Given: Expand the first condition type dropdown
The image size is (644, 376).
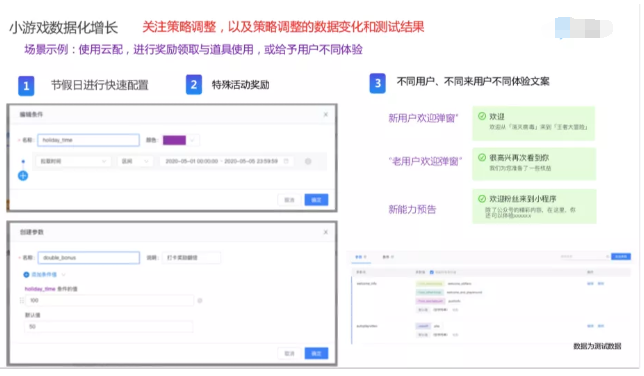Looking at the screenshot, I should click(73, 161).
